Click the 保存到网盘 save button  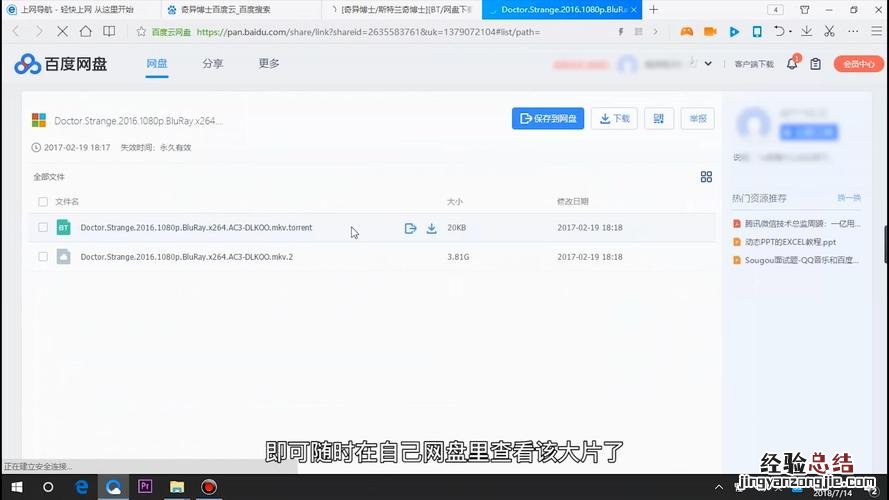[548, 119]
